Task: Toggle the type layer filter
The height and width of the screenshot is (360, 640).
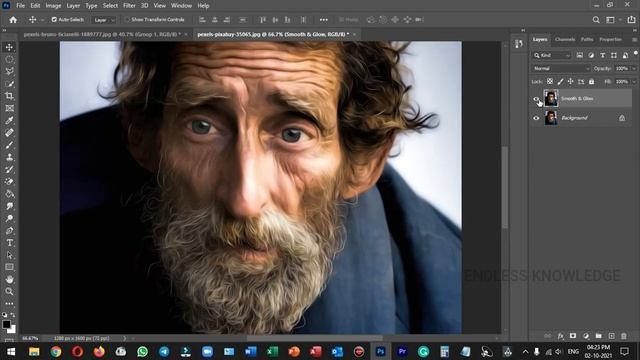Action: click(x=602, y=55)
